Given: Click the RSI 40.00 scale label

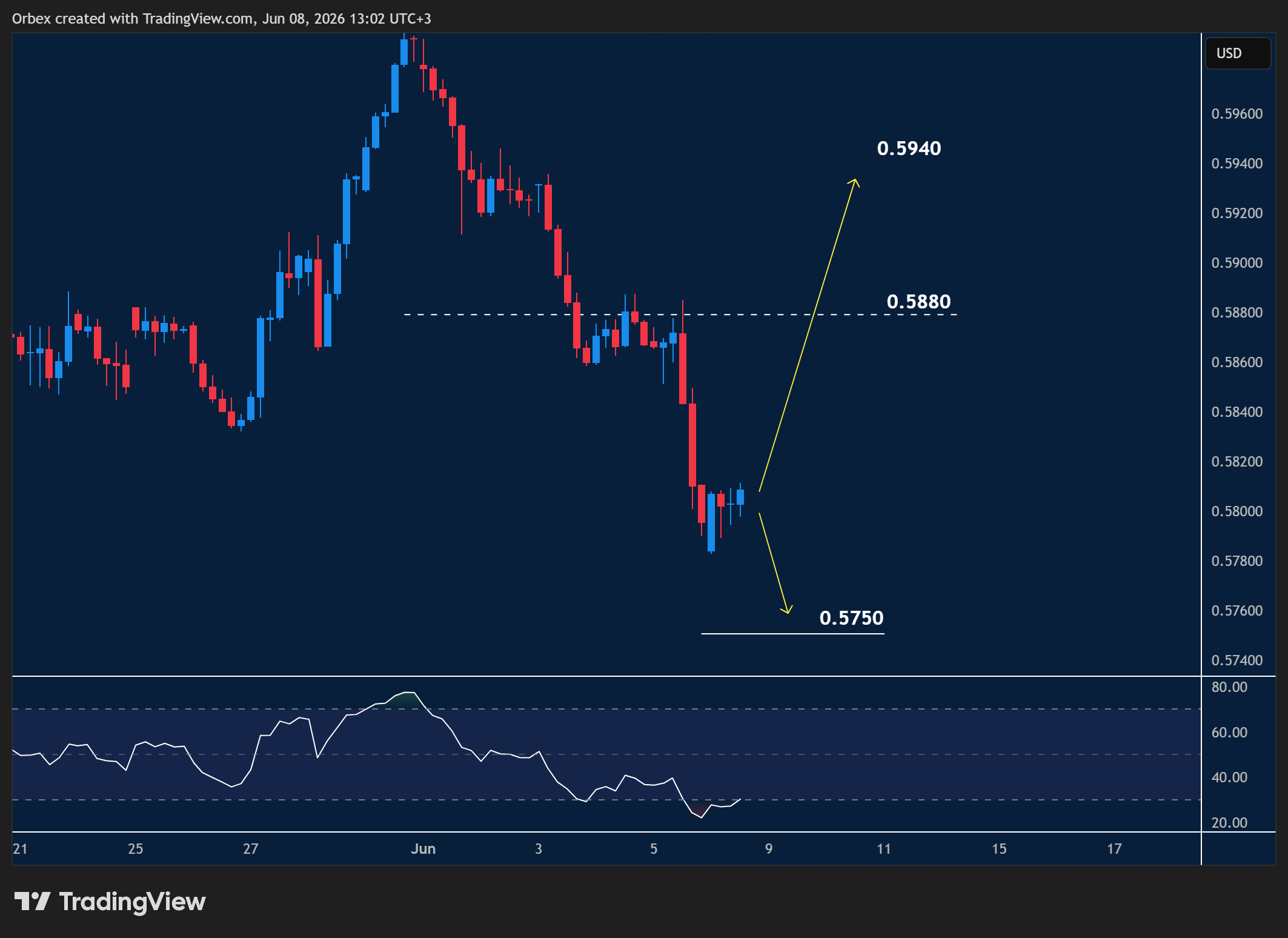Looking at the screenshot, I should 1229,777.
